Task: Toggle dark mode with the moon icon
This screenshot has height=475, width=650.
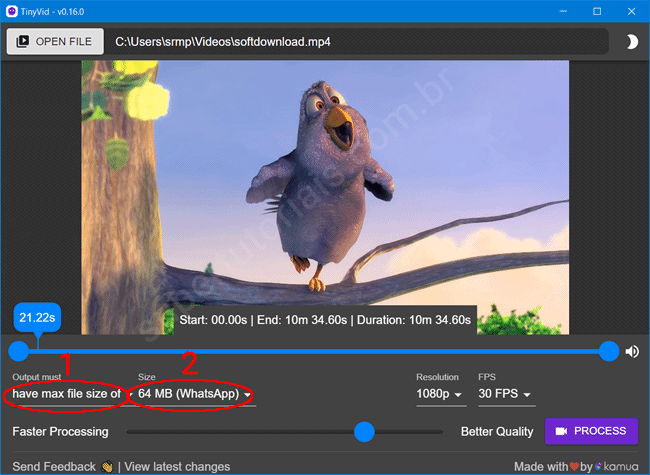Action: point(631,42)
